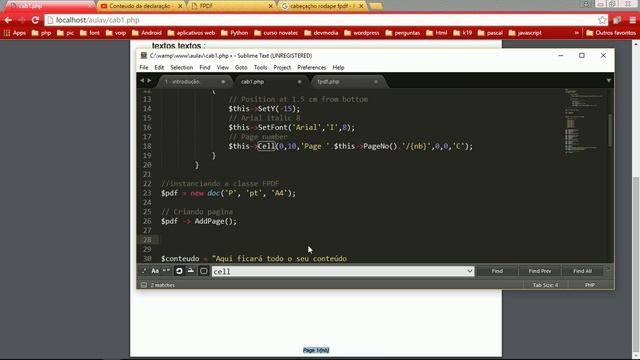Image resolution: width=640 pixels, height=360 pixels.
Task: Open the perguntas bookmarks folder
Action: [x=402, y=33]
